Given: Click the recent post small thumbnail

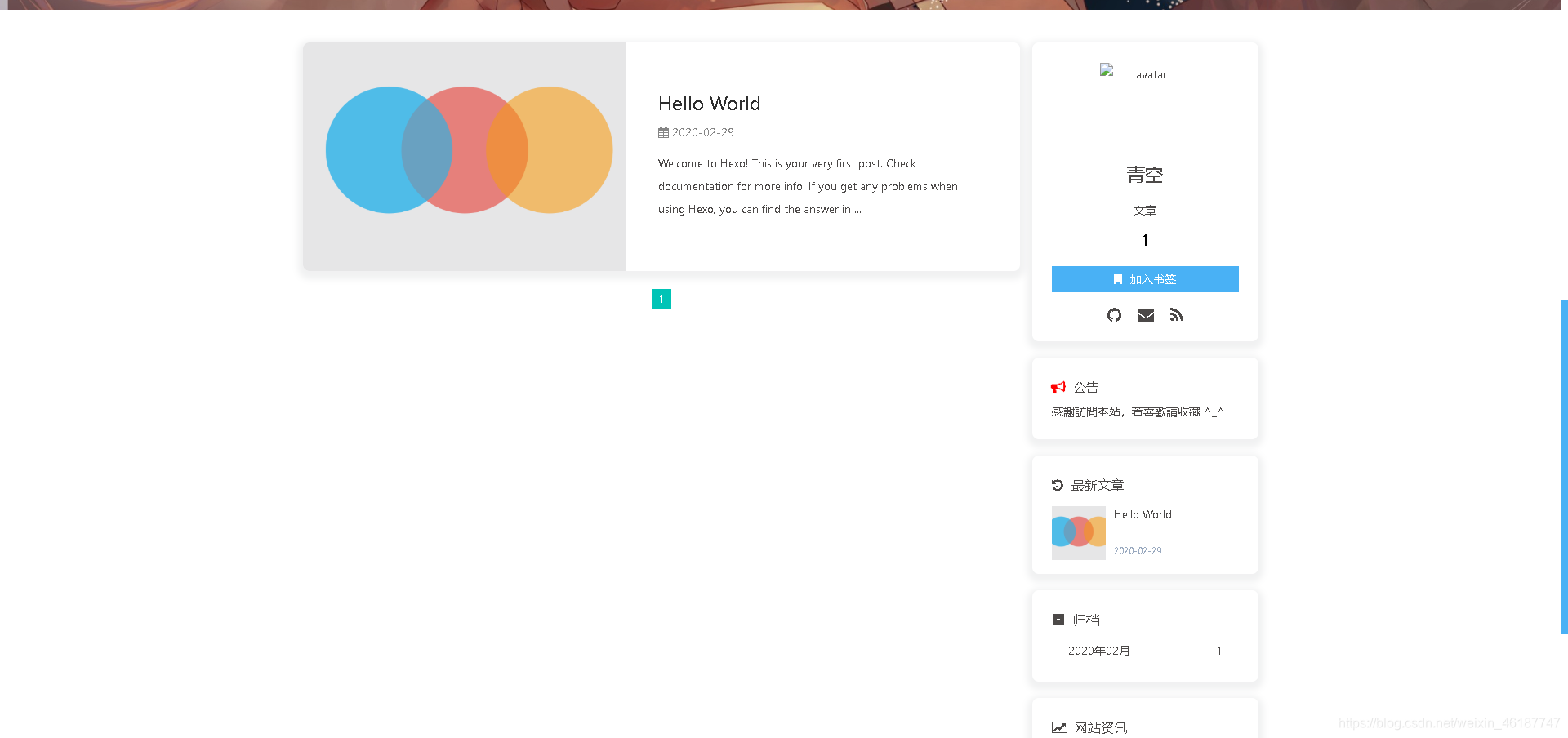Looking at the screenshot, I should pyautogui.click(x=1079, y=533).
